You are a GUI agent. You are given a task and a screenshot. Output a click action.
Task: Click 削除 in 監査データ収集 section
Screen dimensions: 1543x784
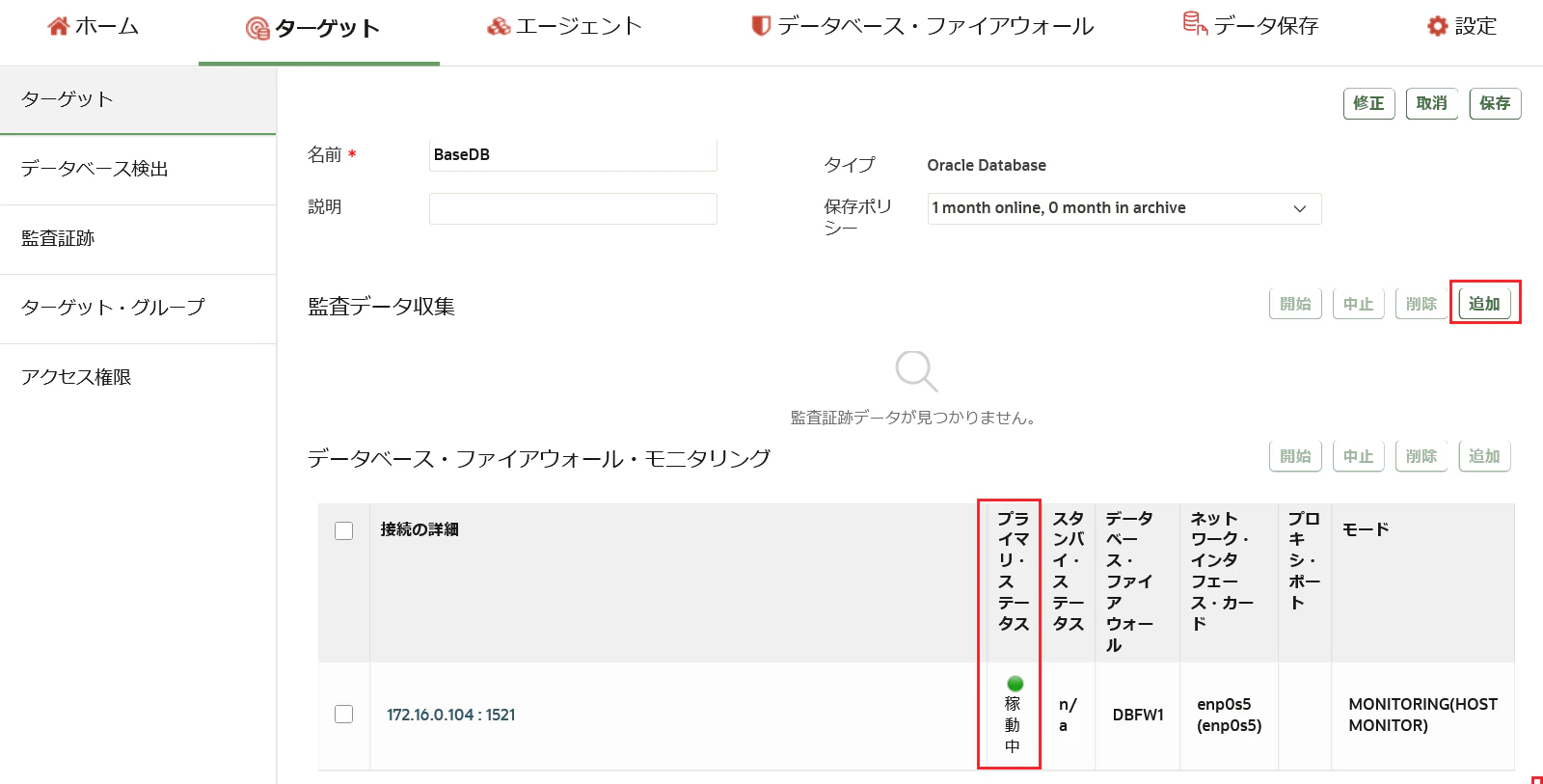[x=1421, y=304]
